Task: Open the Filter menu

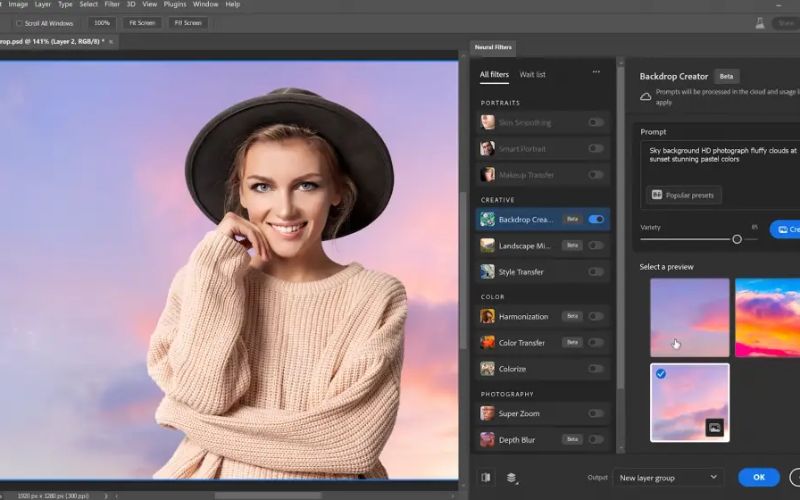Action: pyautogui.click(x=112, y=4)
